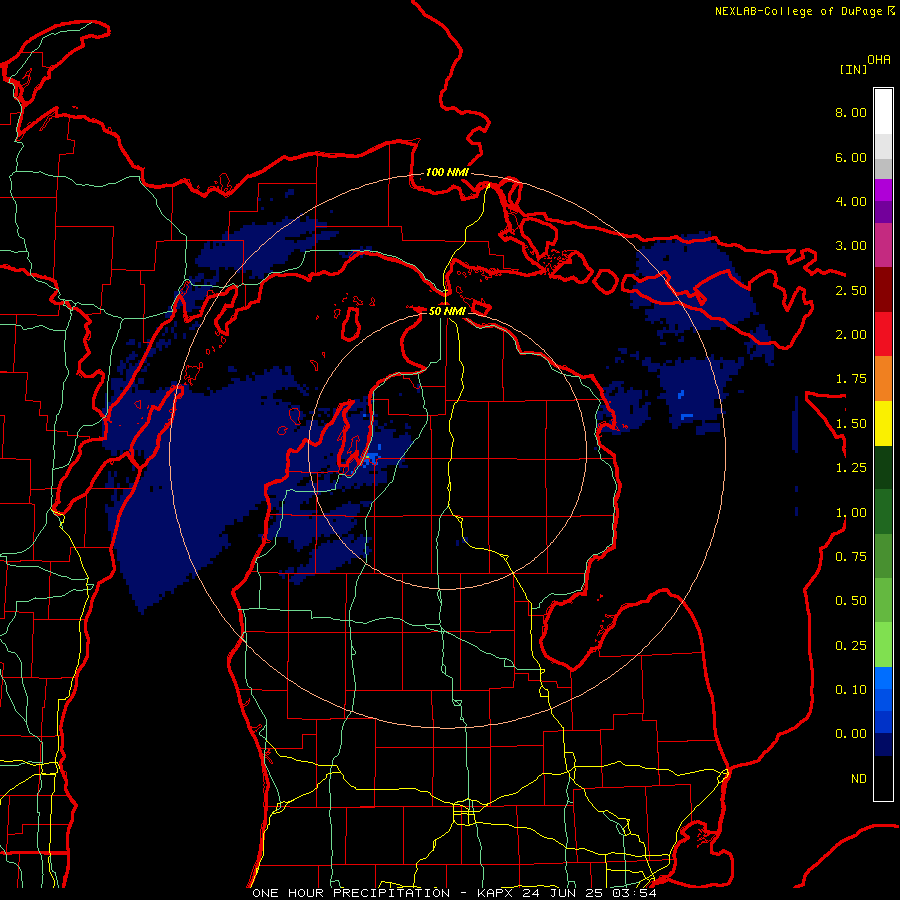Click the white top legend color swatch
This screenshot has height=900, width=900.
point(883,112)
